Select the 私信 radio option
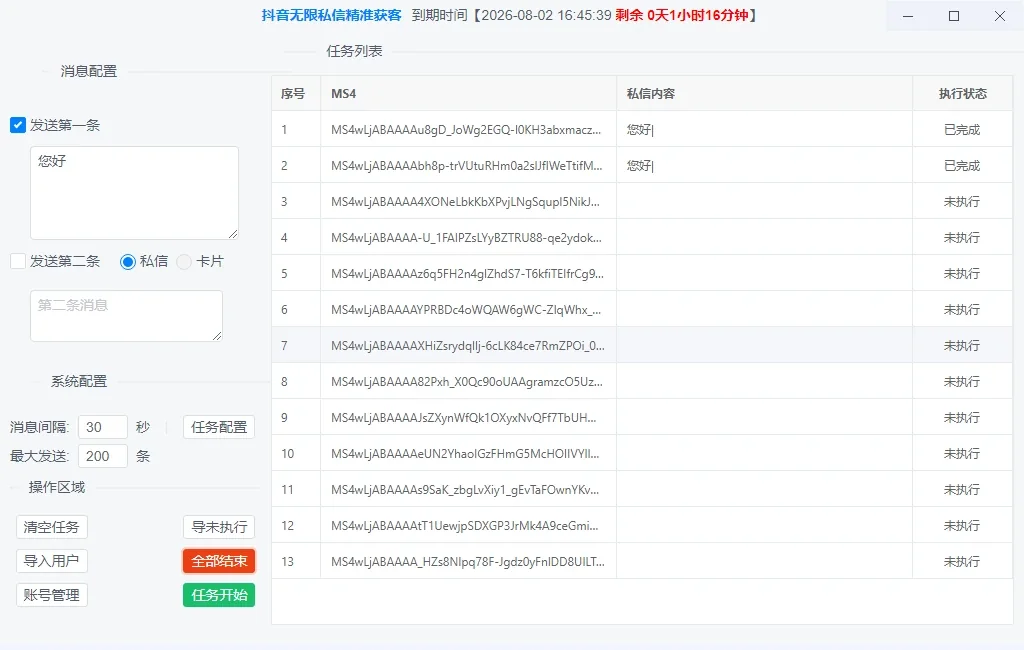 [x=128, y=261]
